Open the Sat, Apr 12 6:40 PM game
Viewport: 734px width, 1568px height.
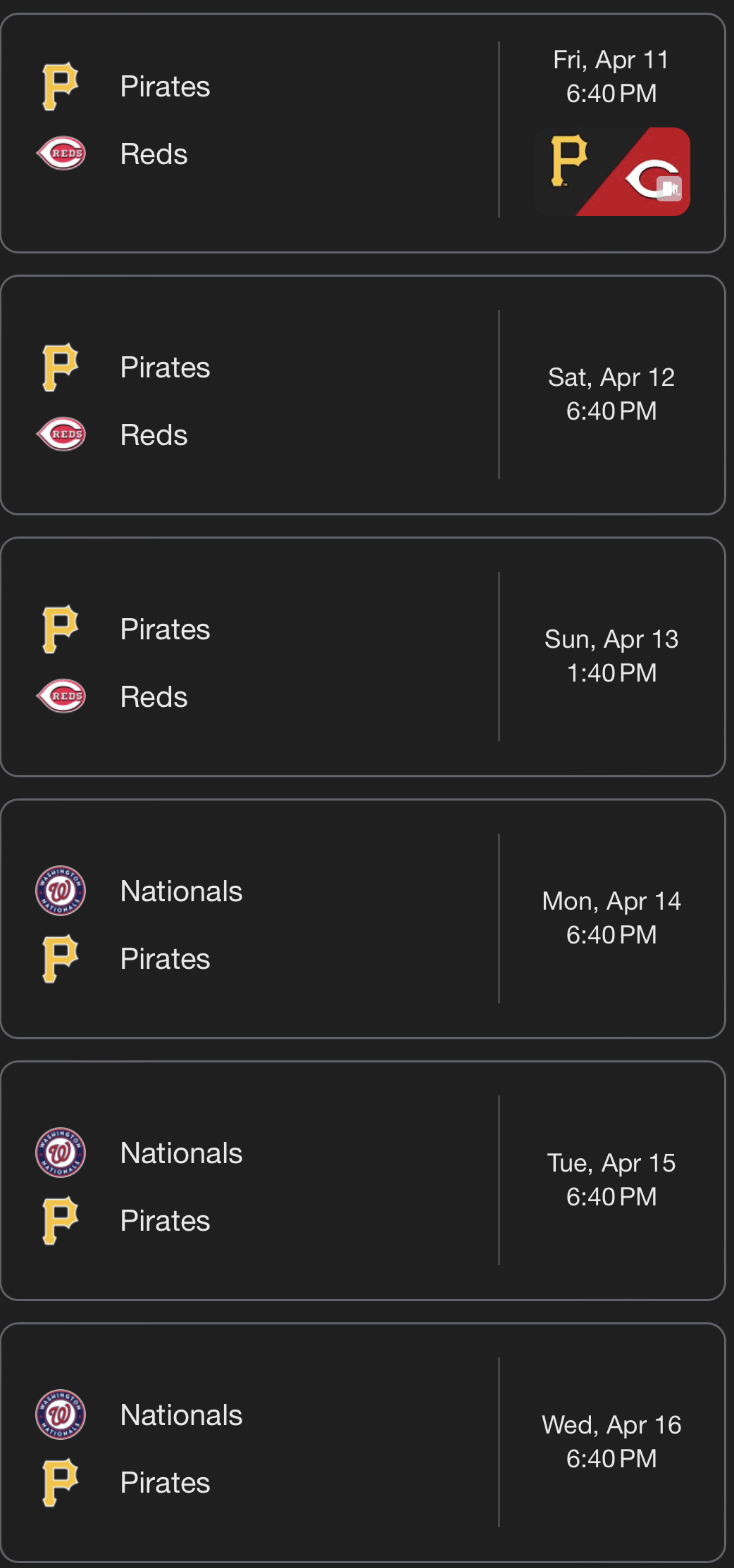click(x=363, y=395)
